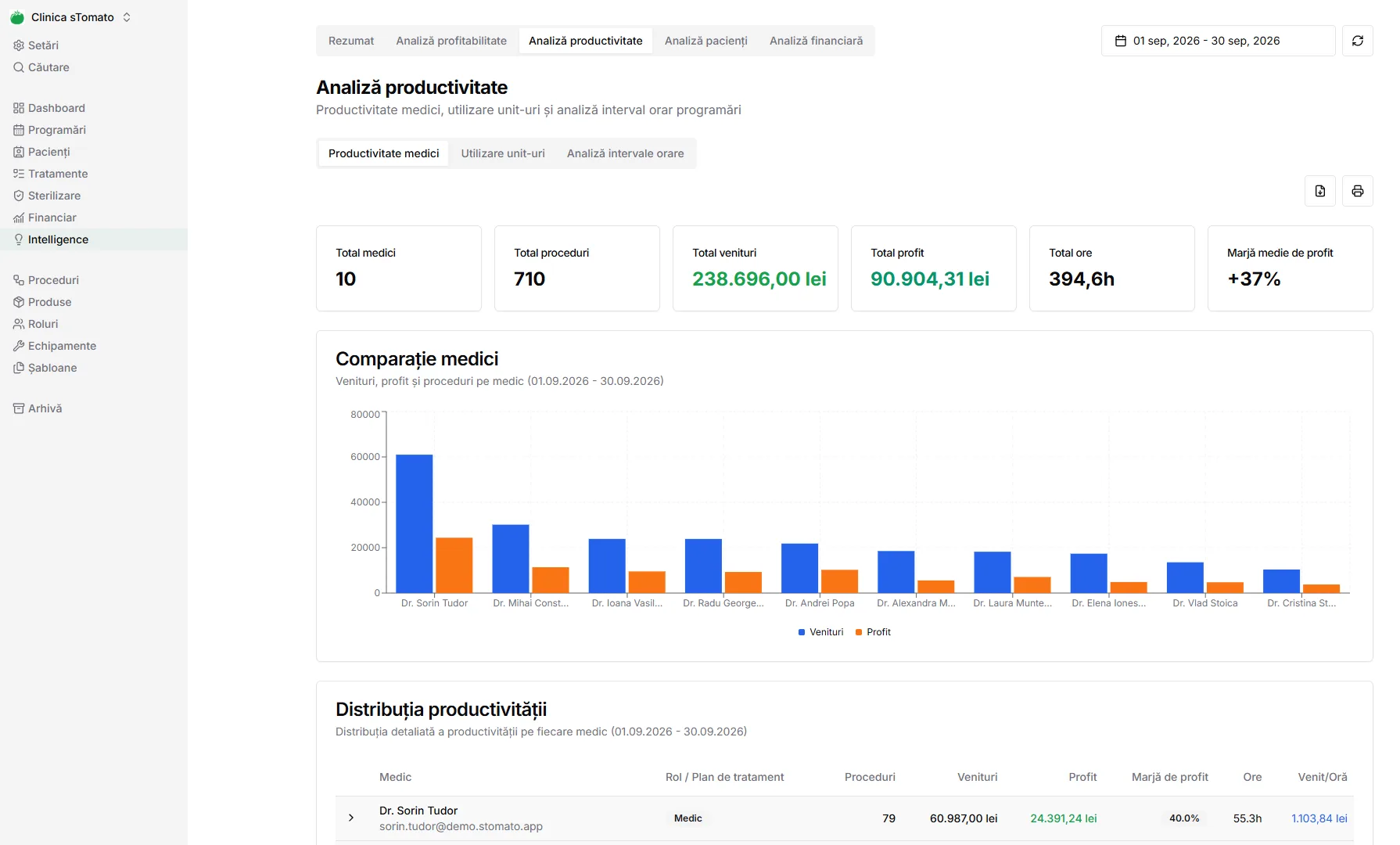Click the Total profit 90.904,31 lei card
Viewport: 1400px width, 845px height.
[934, 268]
